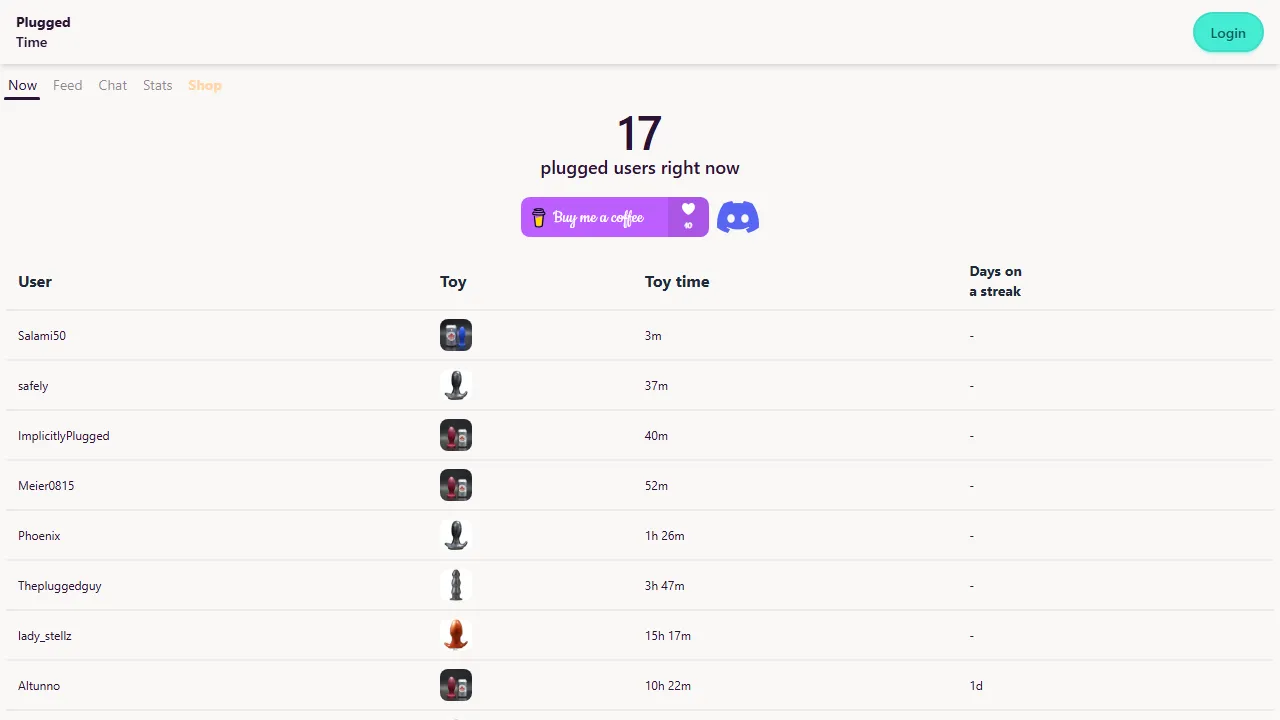Click the Buy me a coffee button

[598, 217]
